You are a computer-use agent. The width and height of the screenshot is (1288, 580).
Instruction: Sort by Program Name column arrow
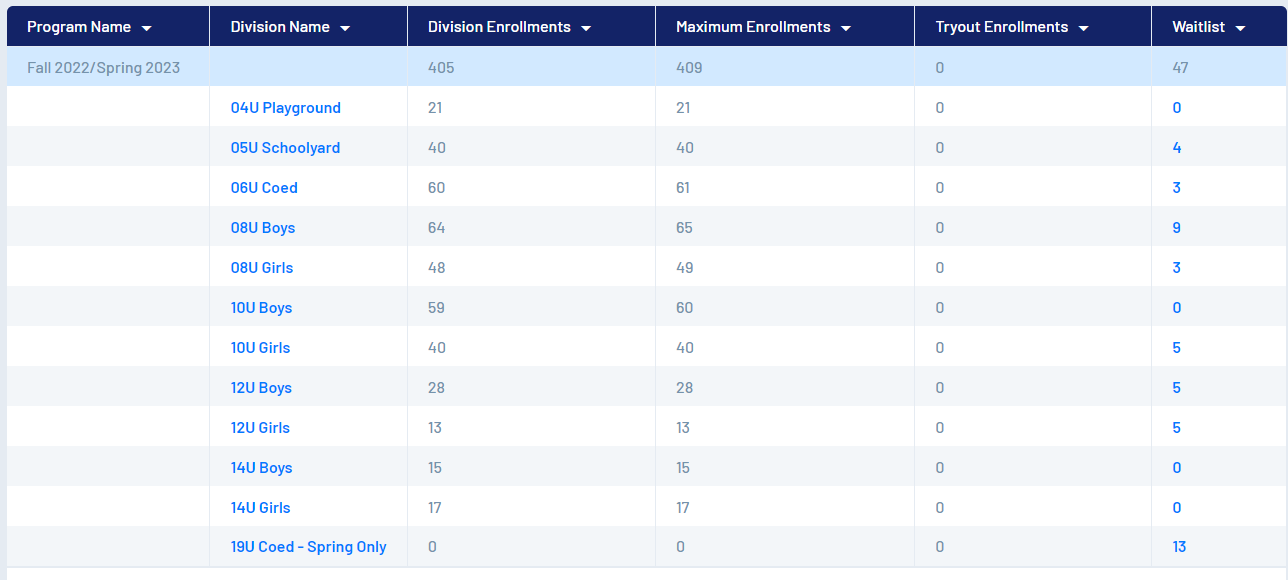[147, 28]
